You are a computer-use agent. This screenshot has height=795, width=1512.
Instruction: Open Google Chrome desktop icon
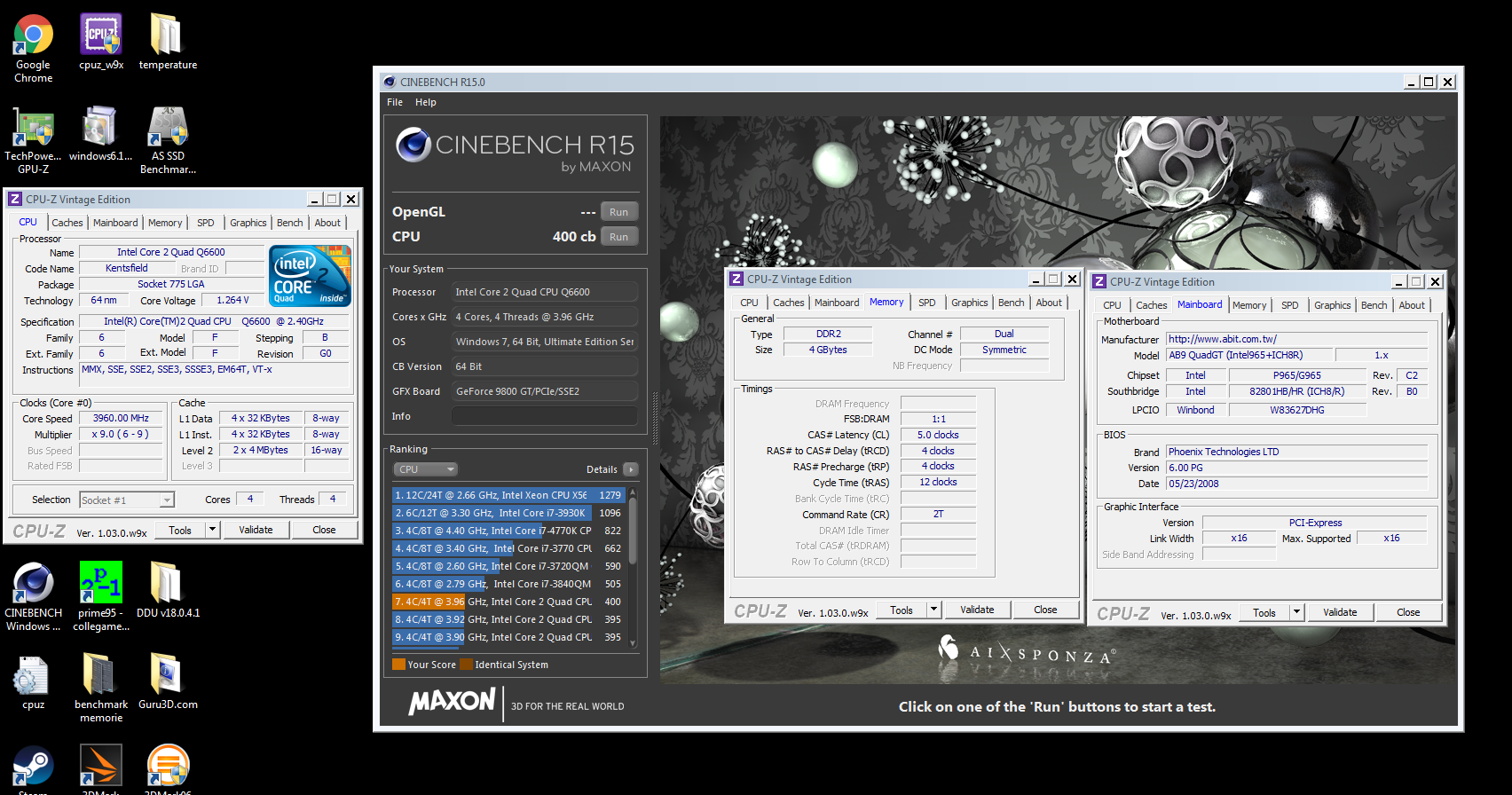(33, 48)
